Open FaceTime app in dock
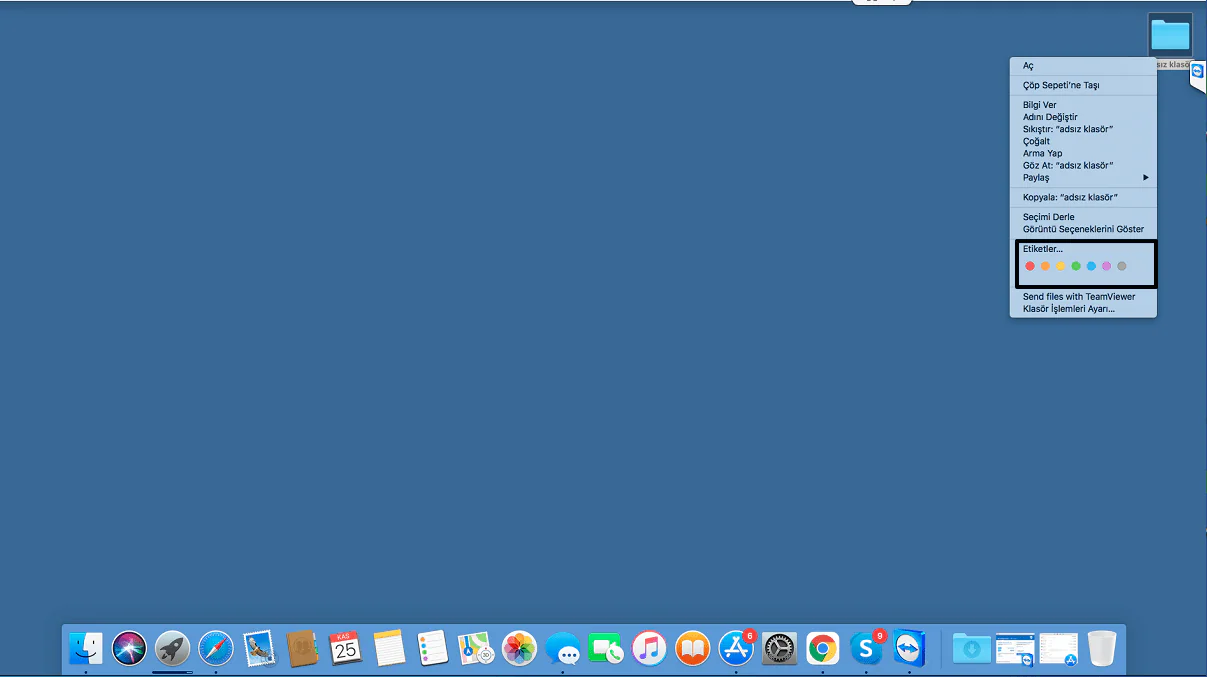Image resolution: width=1207 pixels, height=677 pixels. click(x=606, y=648)
